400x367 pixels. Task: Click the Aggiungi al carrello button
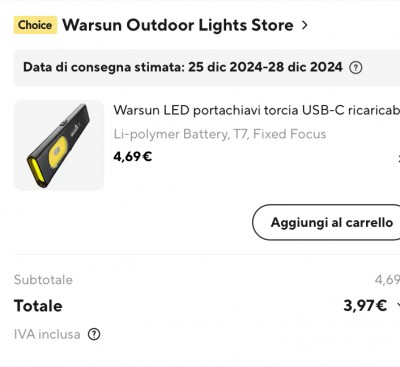click(326, 222)
